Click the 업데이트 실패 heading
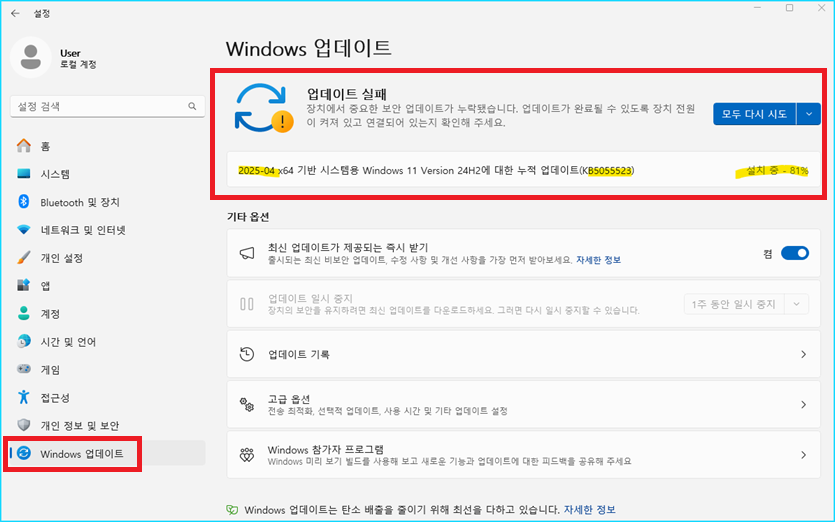Screen dimensions: 835x522 (346, 94)
